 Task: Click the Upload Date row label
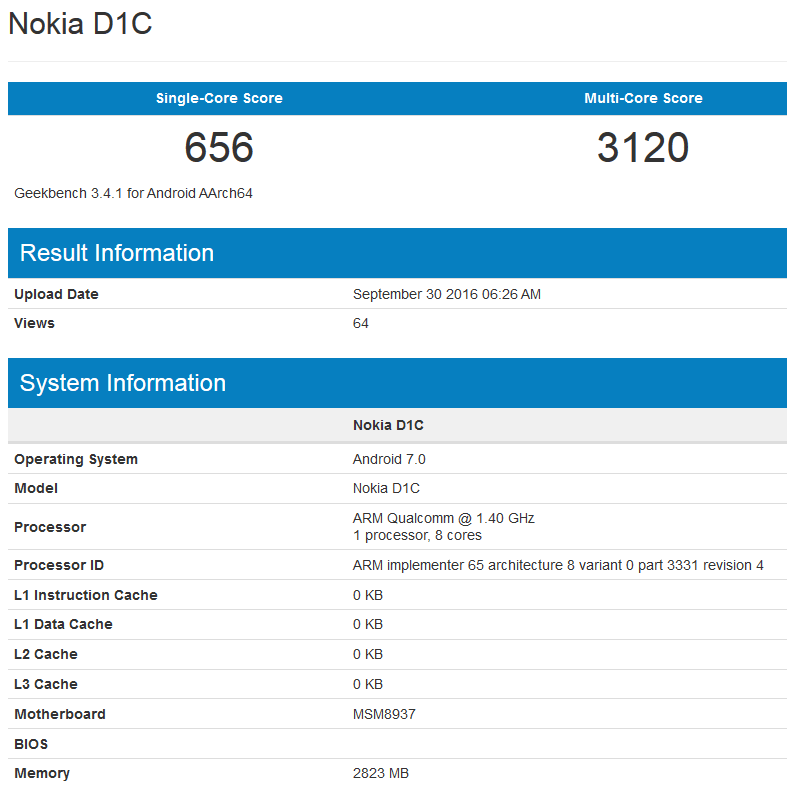56,294
